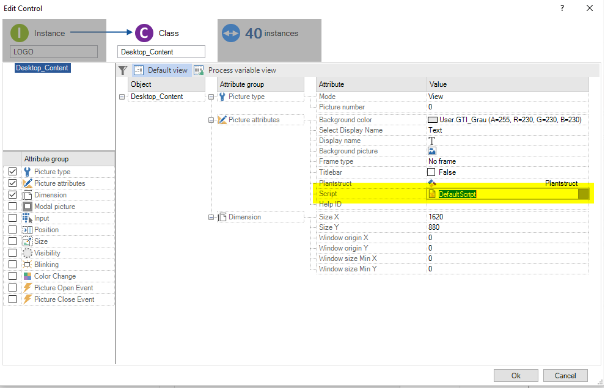
Task: Click the Visibility dotted circle icon
Action: (27, 253)
